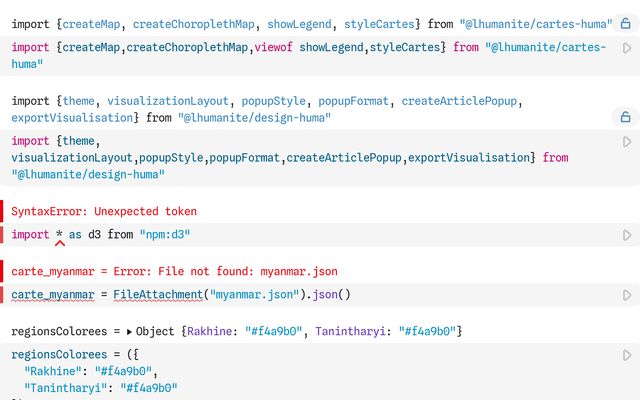Click Rakhine property in Object output

(x=209, y=331)
